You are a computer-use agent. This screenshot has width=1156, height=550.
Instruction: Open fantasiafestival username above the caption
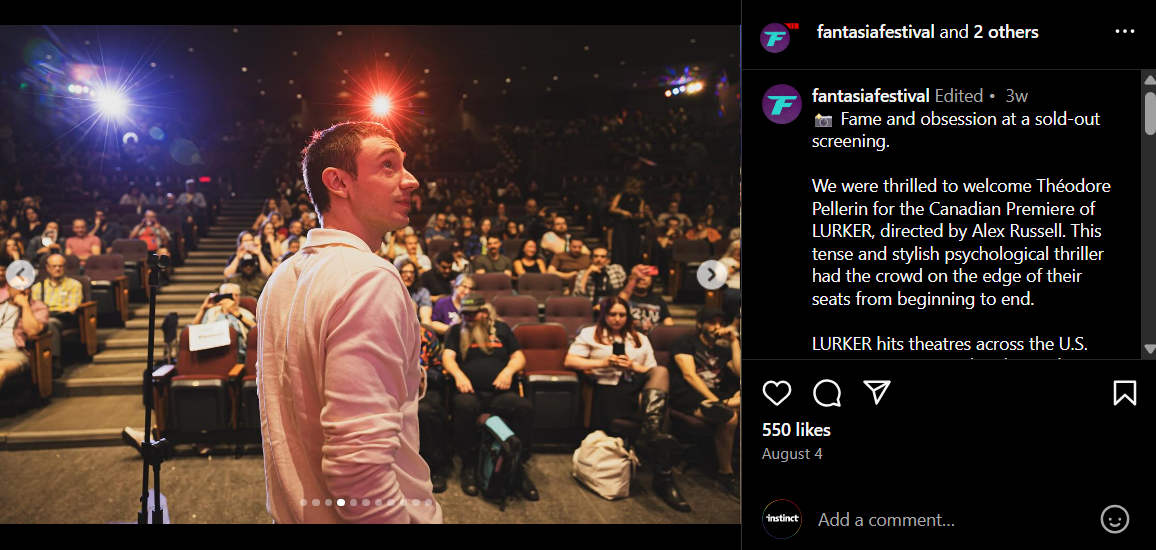pos(871,96)
